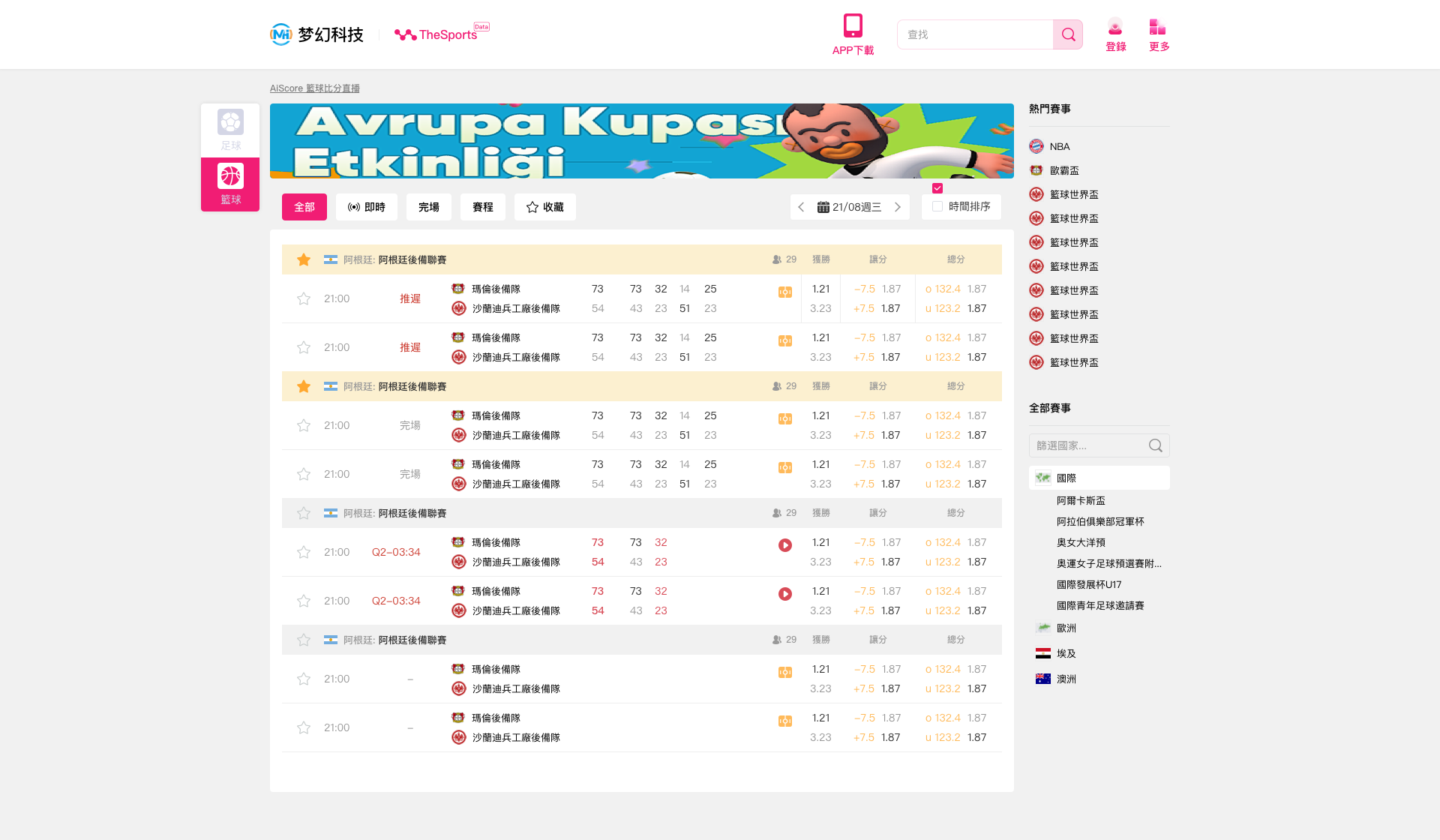Enable the 時間排序 checkbox
1440x840 pixels.
(937, 206)
